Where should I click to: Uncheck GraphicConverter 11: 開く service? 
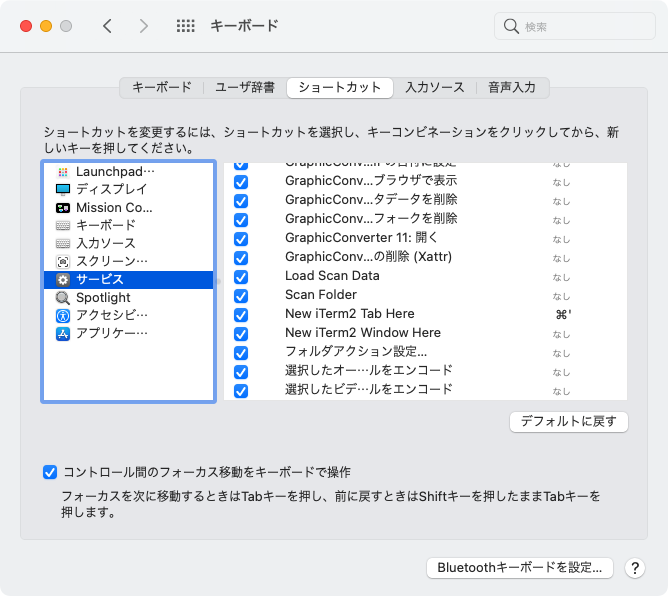click(241, 239)
